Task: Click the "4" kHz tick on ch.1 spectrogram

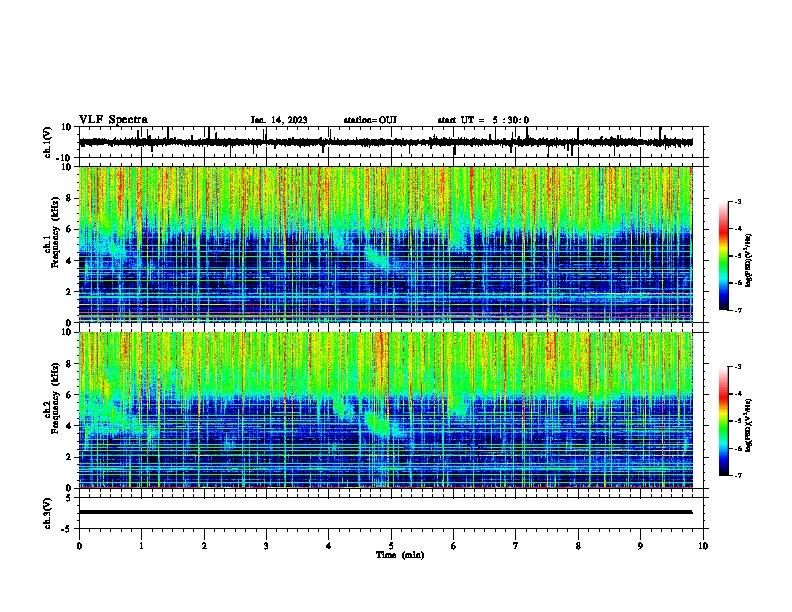Action: 69,261
